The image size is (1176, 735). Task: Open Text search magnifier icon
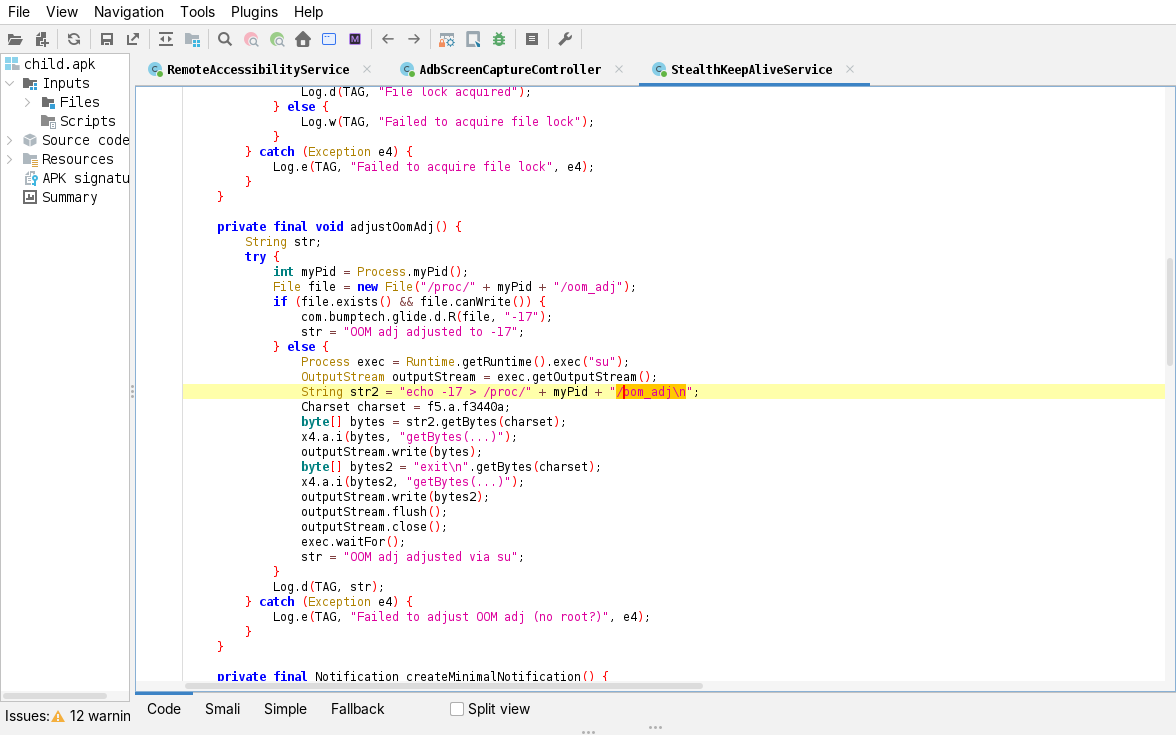225,40
